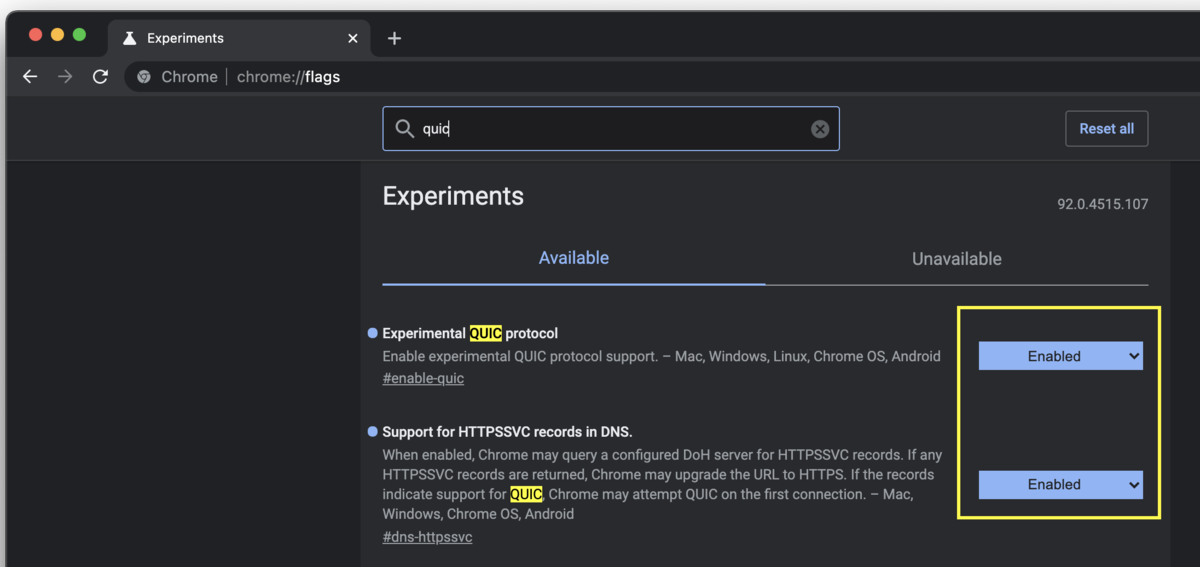Open the #enable-quic anchor link

point(423,378)
